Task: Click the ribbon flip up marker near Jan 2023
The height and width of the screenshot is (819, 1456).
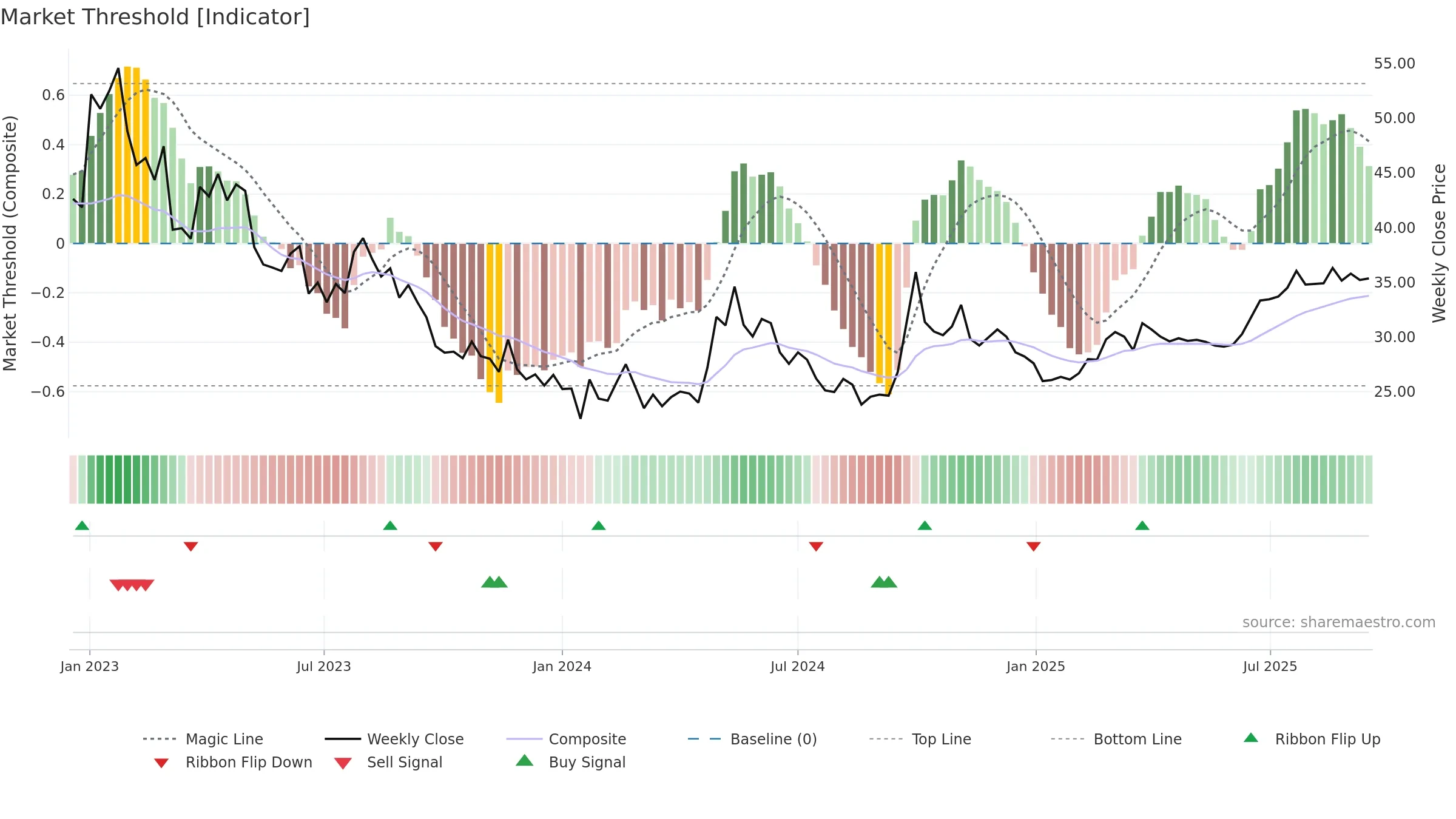Action: tap(82, 525)
